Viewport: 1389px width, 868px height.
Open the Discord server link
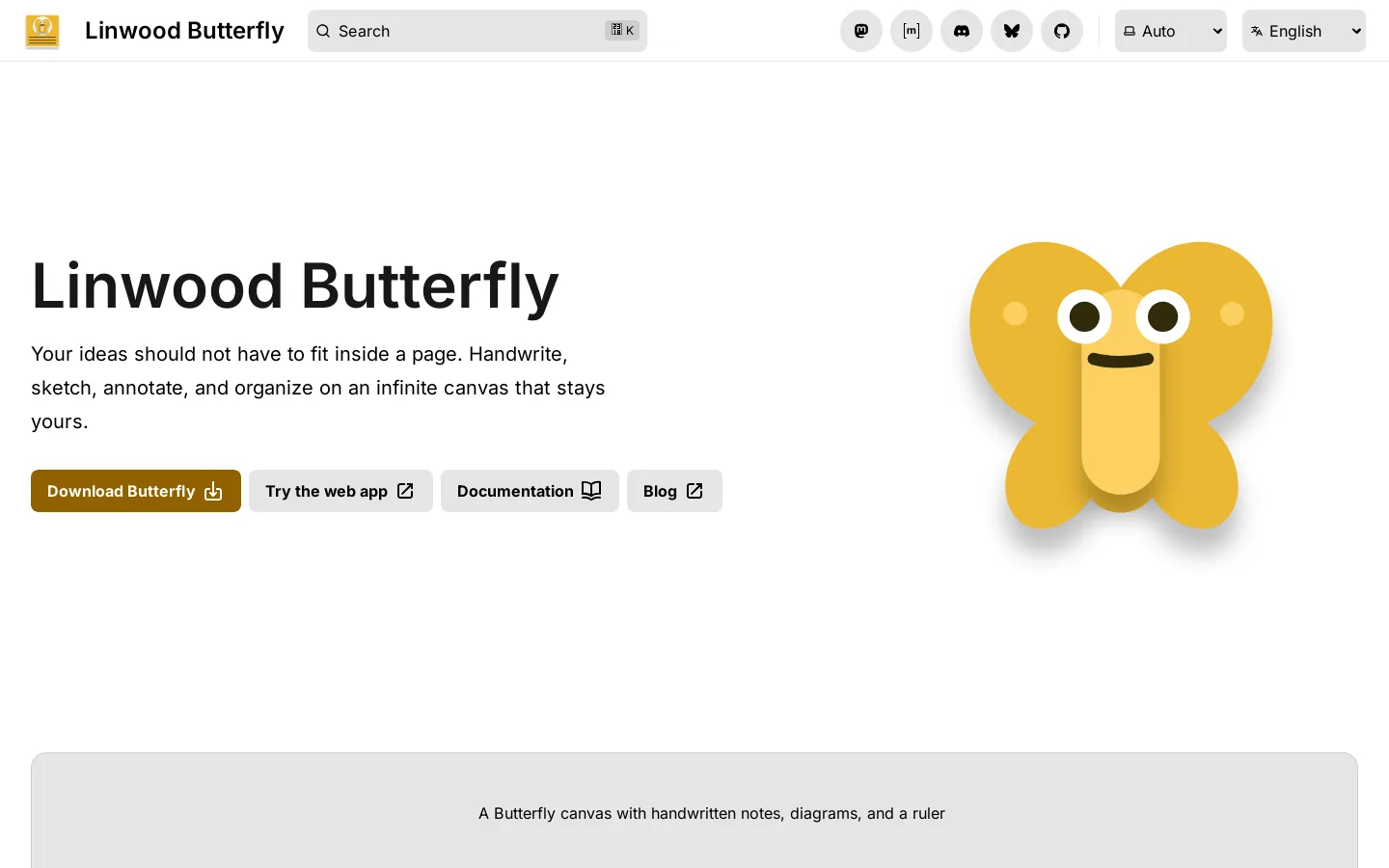point(962,31)
